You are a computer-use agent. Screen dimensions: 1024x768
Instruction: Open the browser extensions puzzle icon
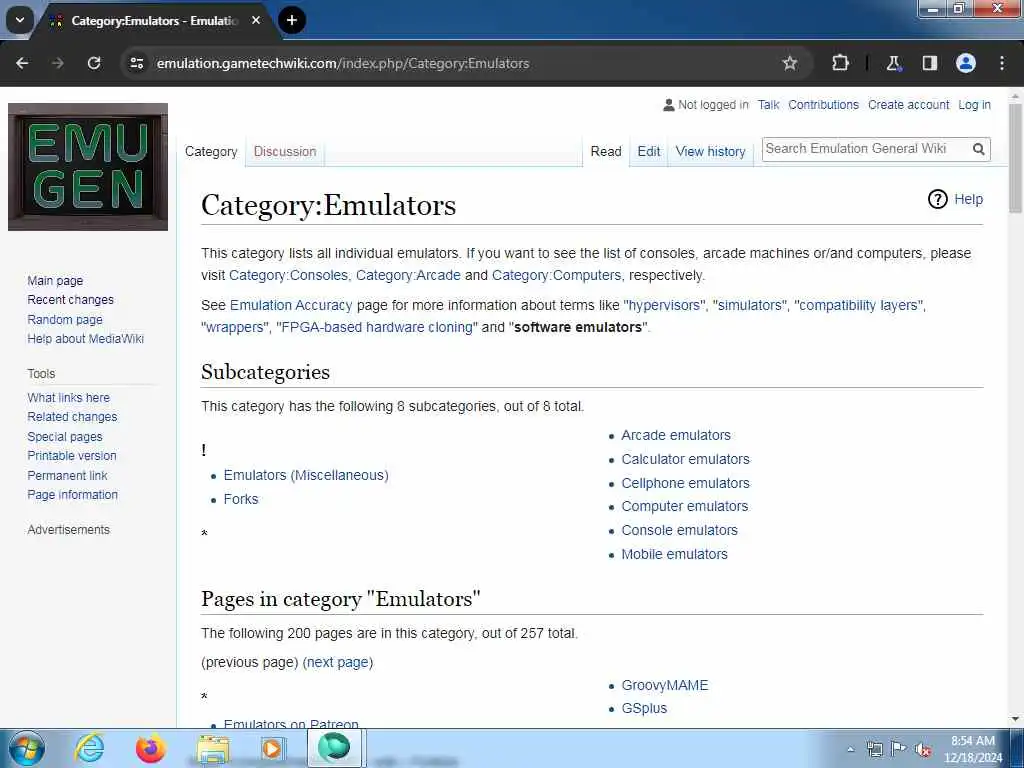[x=840, y=63]
